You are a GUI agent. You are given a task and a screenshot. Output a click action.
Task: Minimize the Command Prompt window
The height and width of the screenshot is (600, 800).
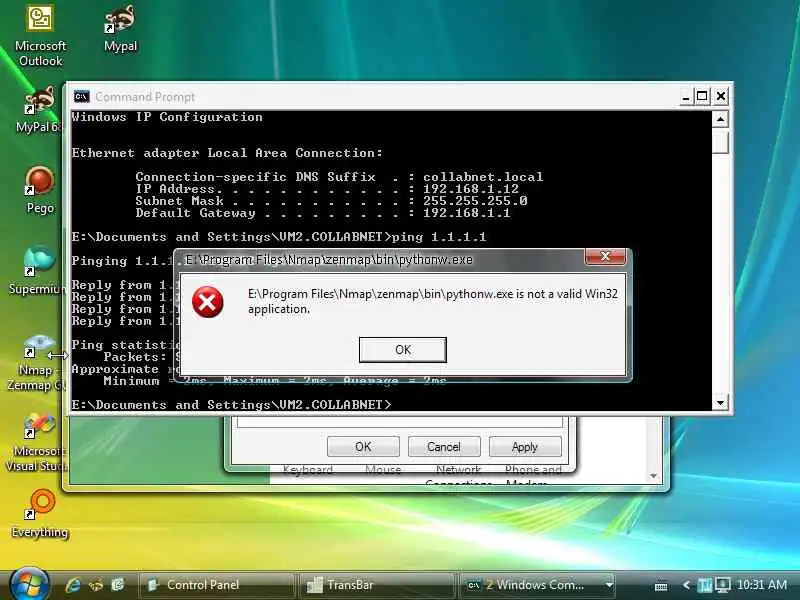click(x=686, y=96)
